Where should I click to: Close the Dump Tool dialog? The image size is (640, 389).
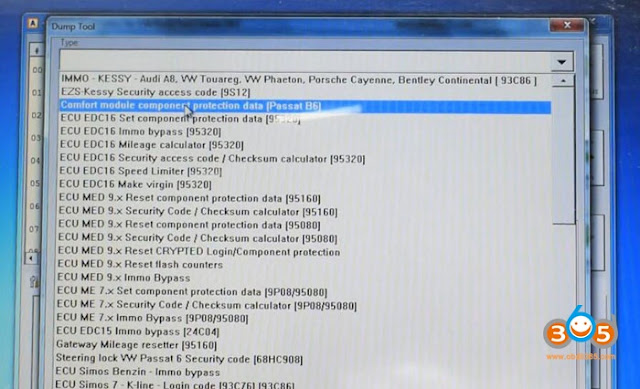(567, 25)
